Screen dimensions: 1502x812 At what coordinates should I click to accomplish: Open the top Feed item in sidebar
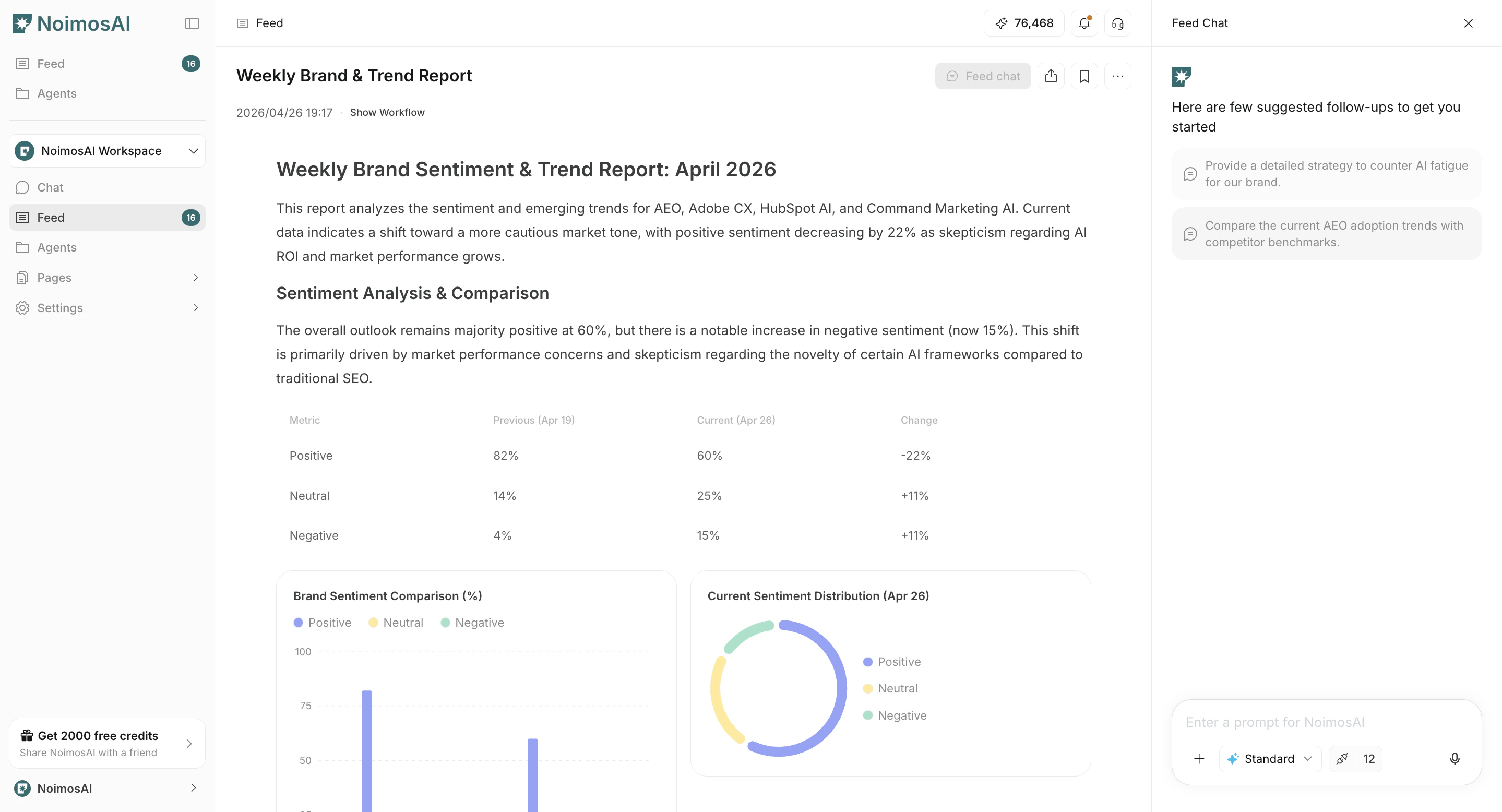[108, 64]
